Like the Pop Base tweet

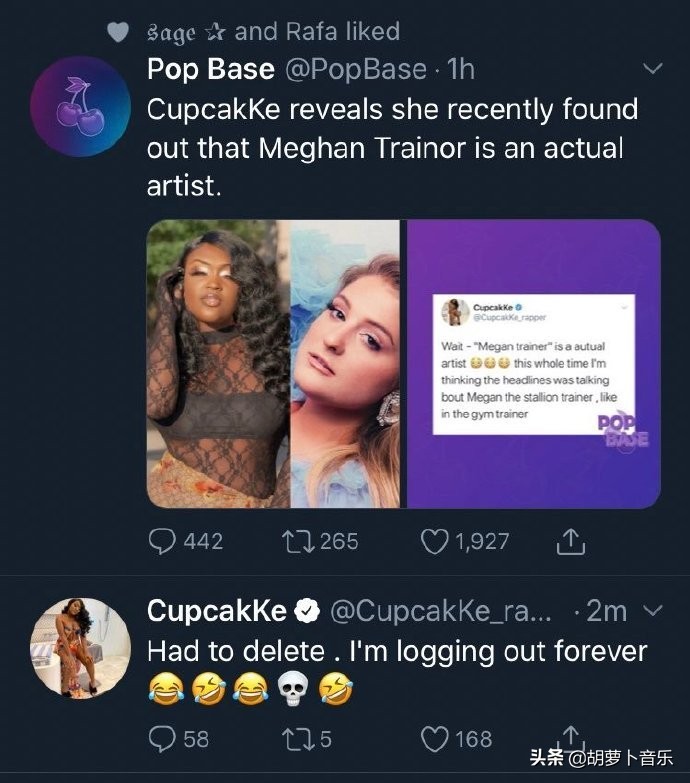[434, 541]
